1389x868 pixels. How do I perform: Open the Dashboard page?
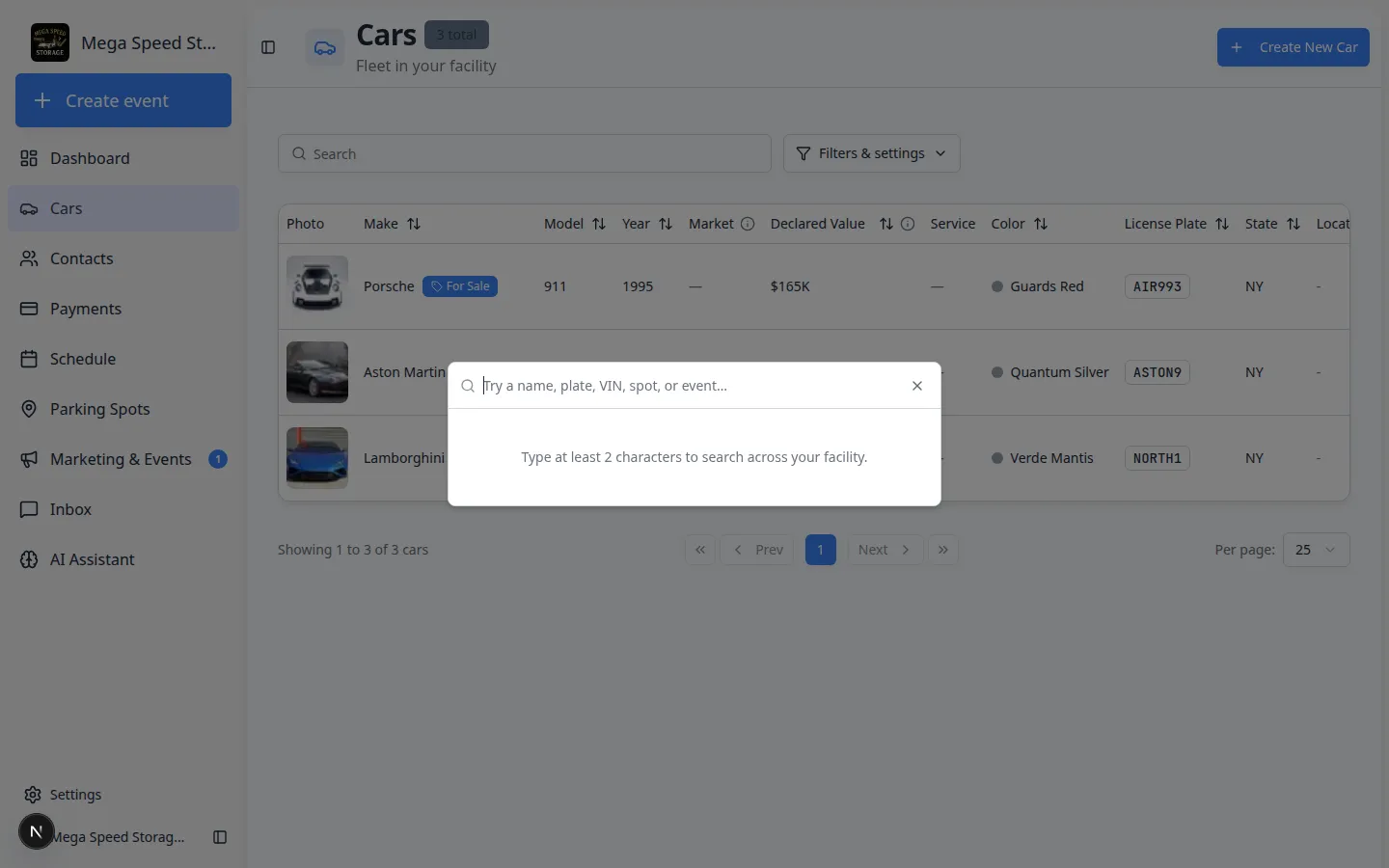[x=123, y=158]
